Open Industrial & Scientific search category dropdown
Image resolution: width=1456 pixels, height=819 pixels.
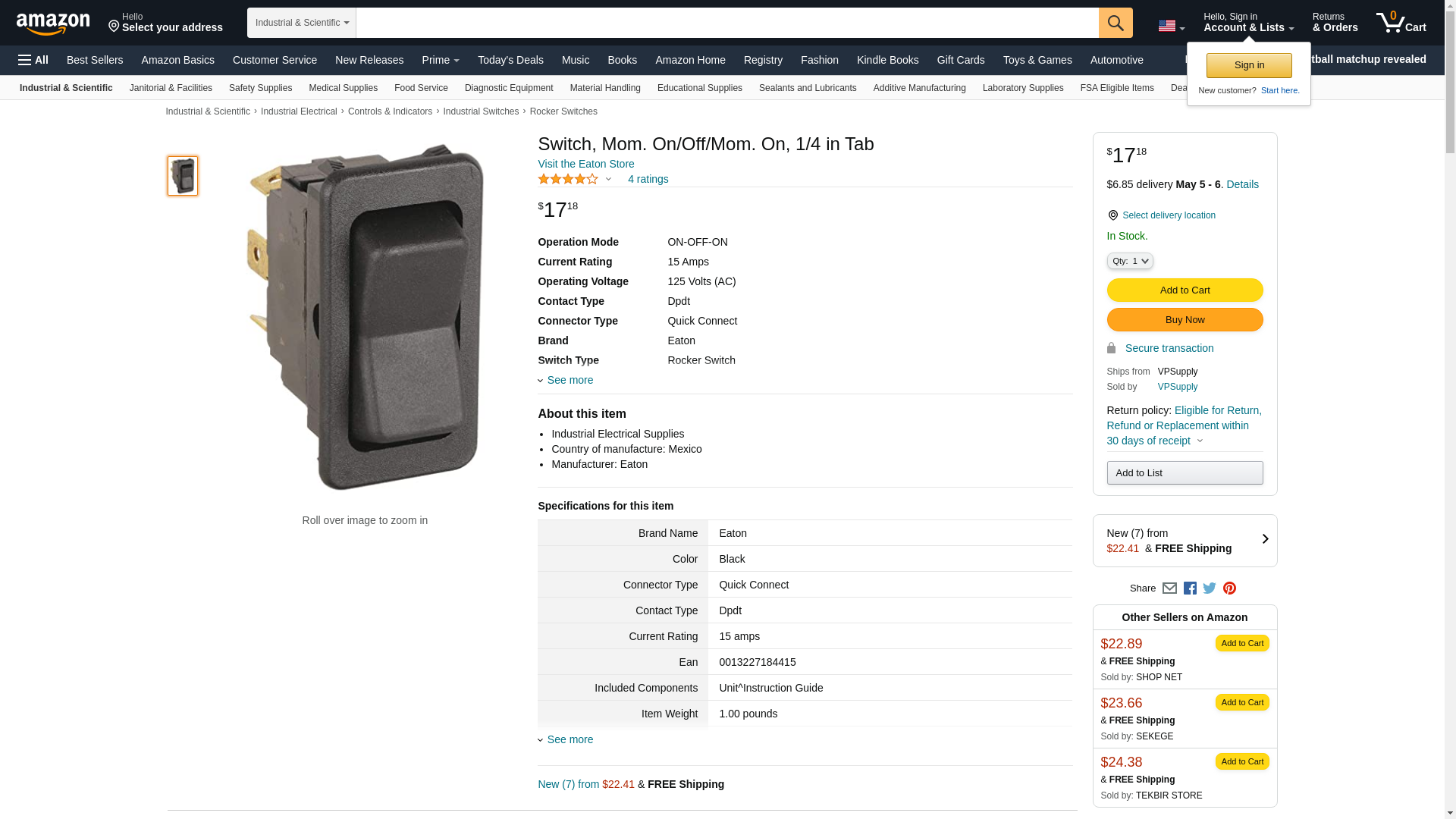(301, 23)
